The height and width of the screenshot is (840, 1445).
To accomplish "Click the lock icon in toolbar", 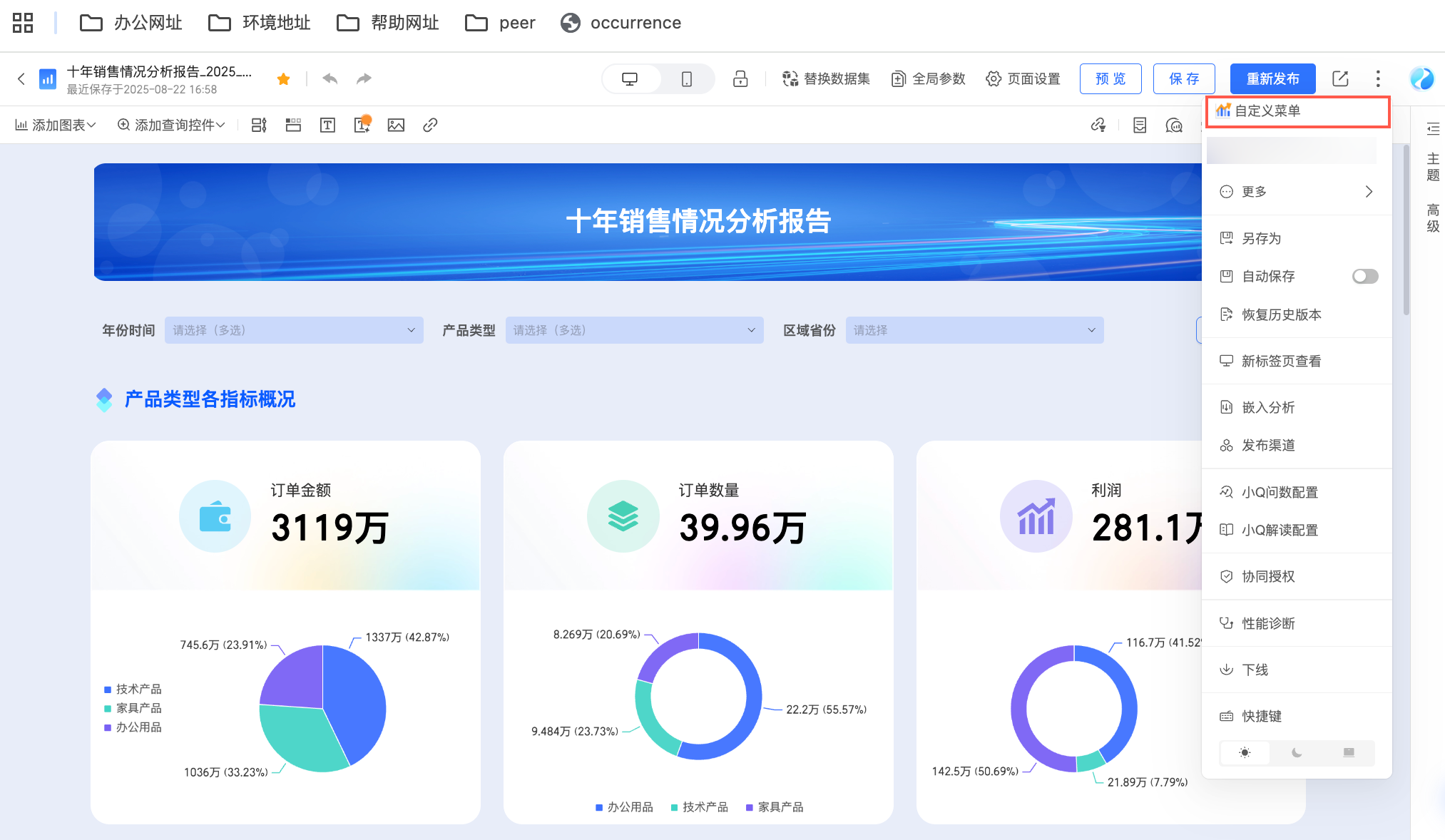I will coord(740,78).
